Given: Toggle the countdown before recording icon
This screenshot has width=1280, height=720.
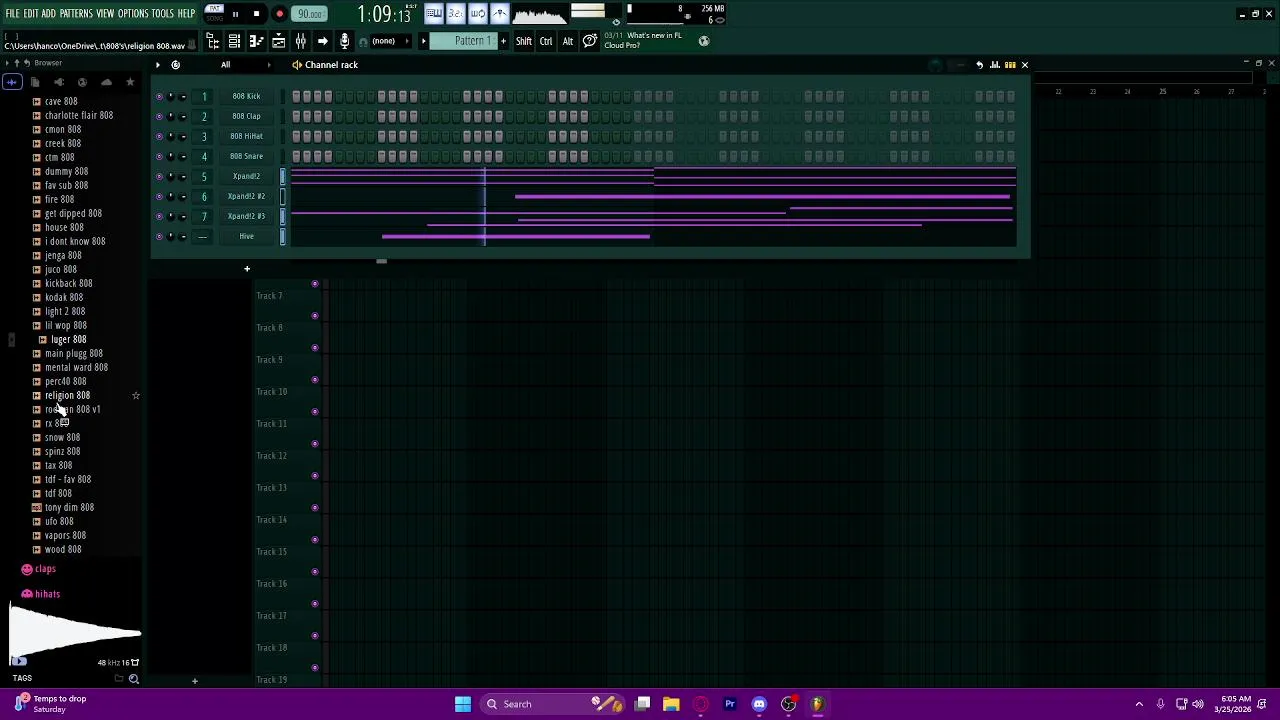Looking at the screenshot, I should click(x=455, y=13).
